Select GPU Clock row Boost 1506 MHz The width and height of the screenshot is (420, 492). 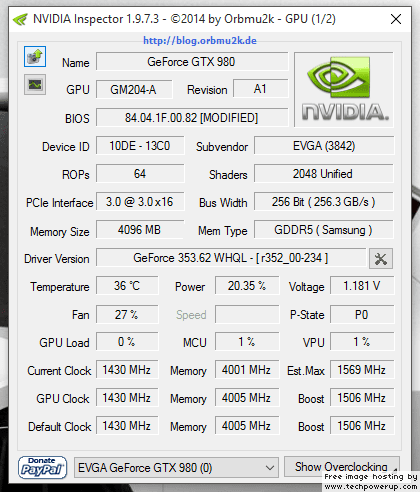[362, 398]
